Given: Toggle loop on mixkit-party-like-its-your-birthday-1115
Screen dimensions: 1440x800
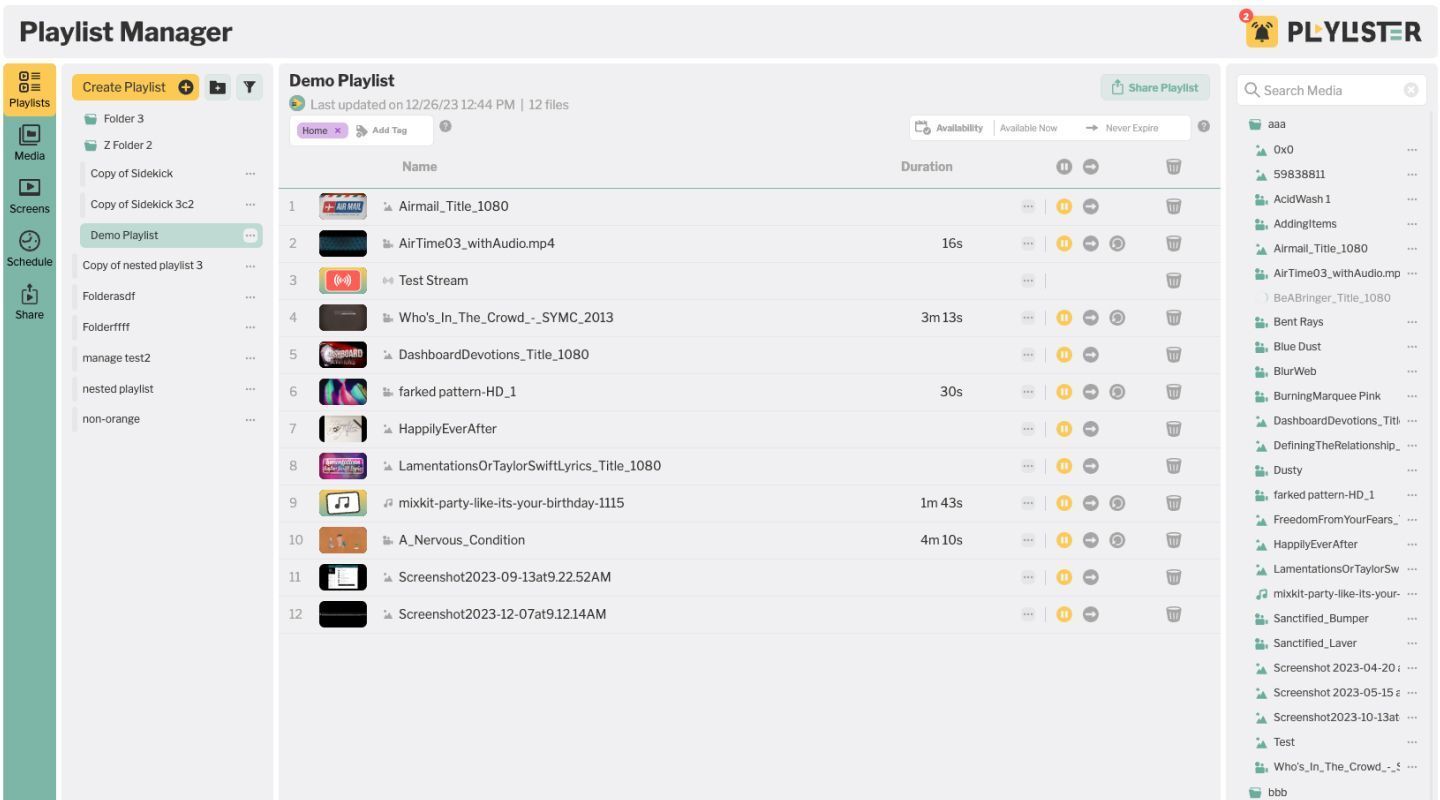Looking at the screenshot, I should [x=1119, y=503].
